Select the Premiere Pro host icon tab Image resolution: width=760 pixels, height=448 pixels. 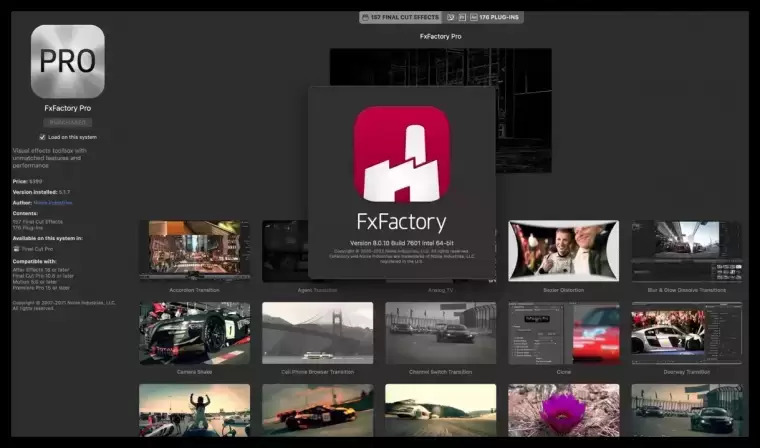(x=462, y=17)
